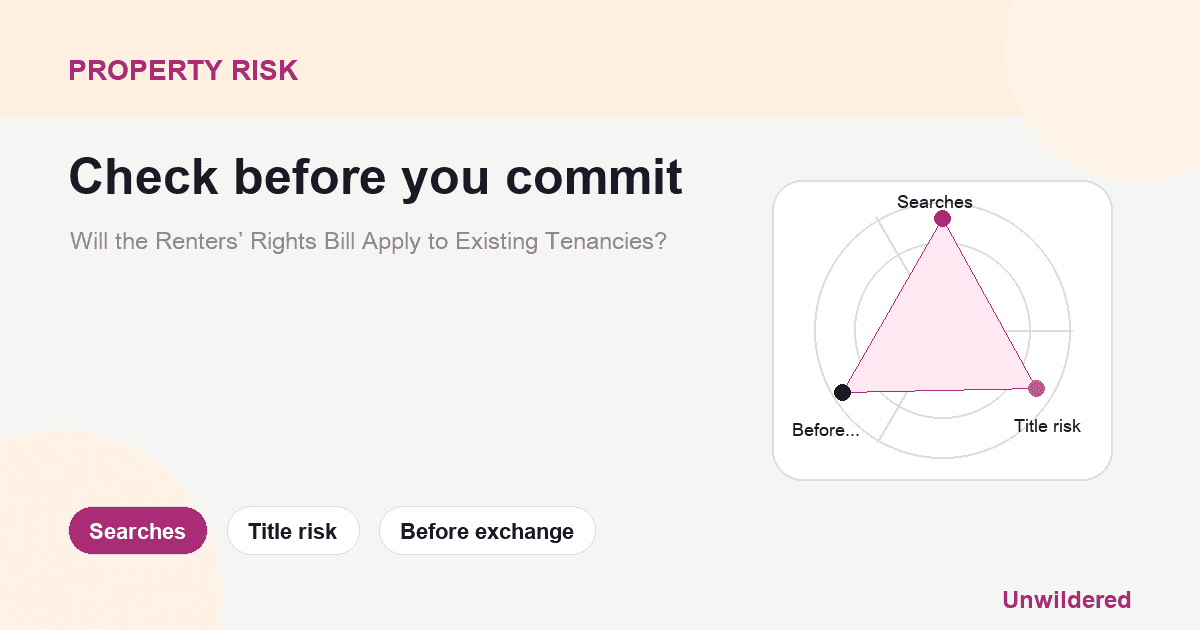Open the Before exchange pill
1200x630 pixels.
pyautogui.click(x=487, y=531)
